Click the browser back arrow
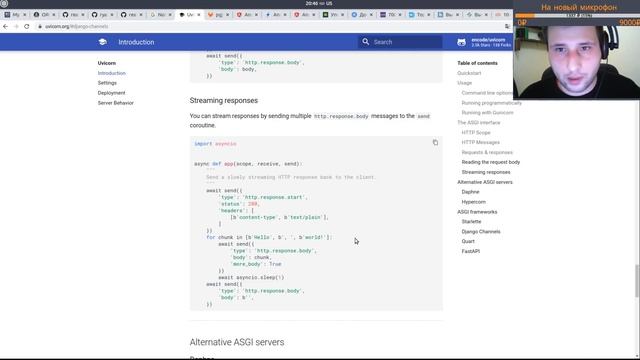The width and height of the screenshot is (640, 360). [5, 26]
